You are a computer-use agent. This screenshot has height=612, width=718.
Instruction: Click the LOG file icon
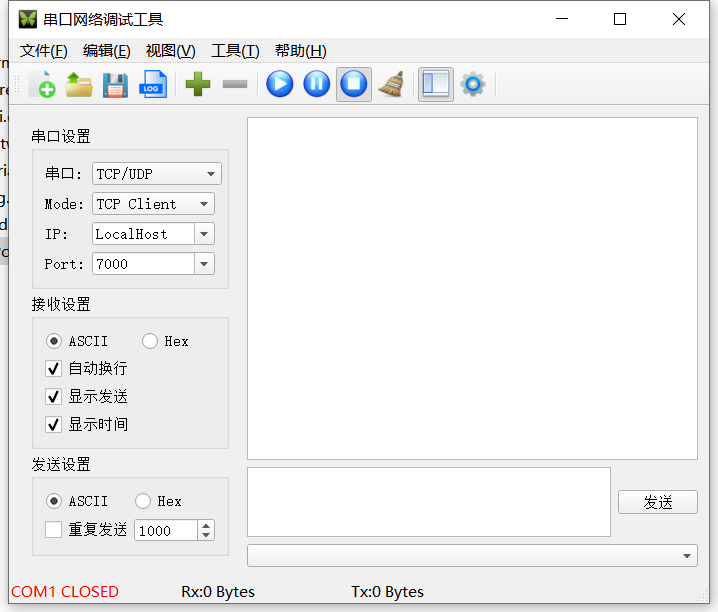point(152,84)
